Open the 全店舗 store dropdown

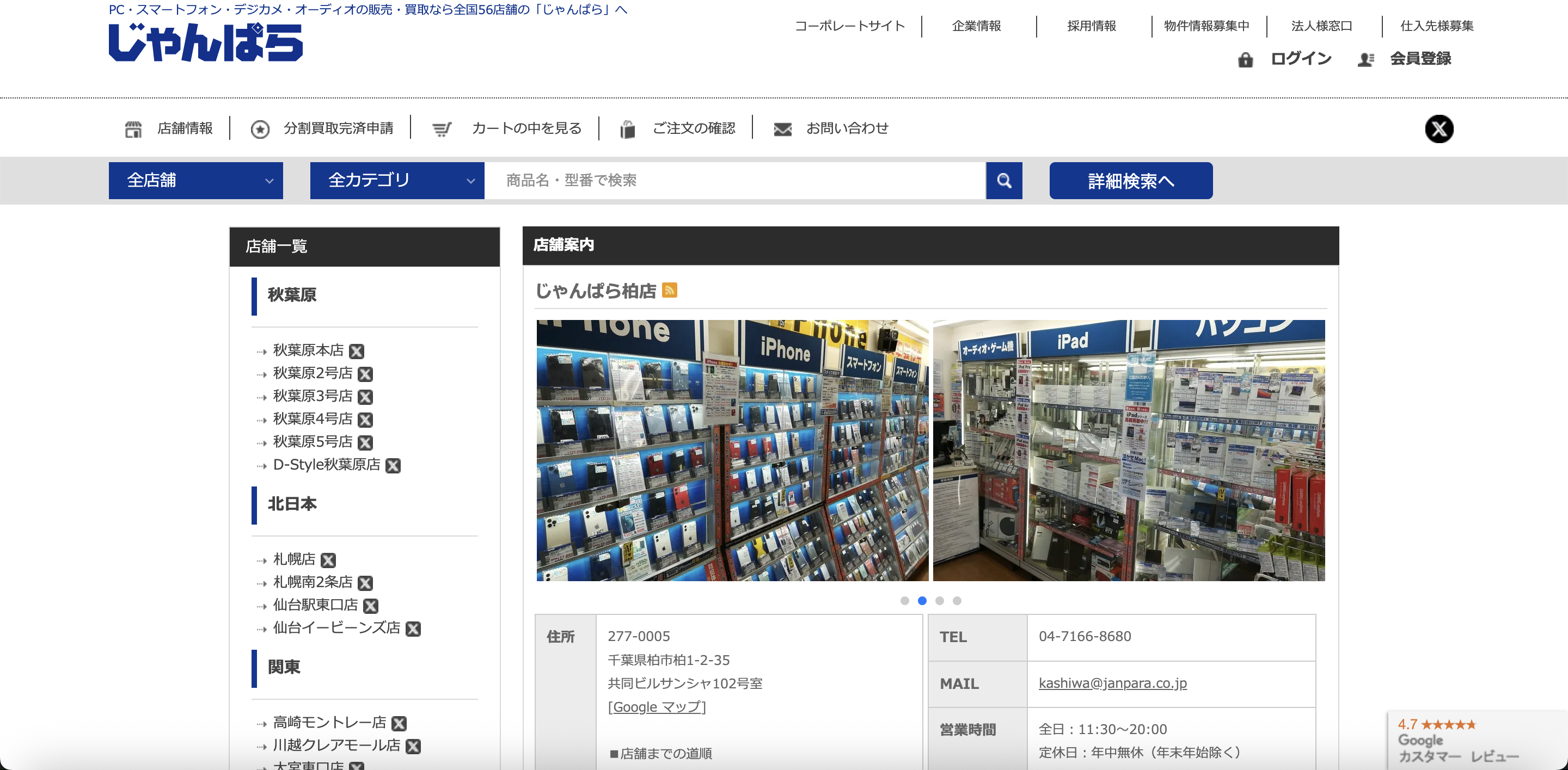(x=195, y=180)
